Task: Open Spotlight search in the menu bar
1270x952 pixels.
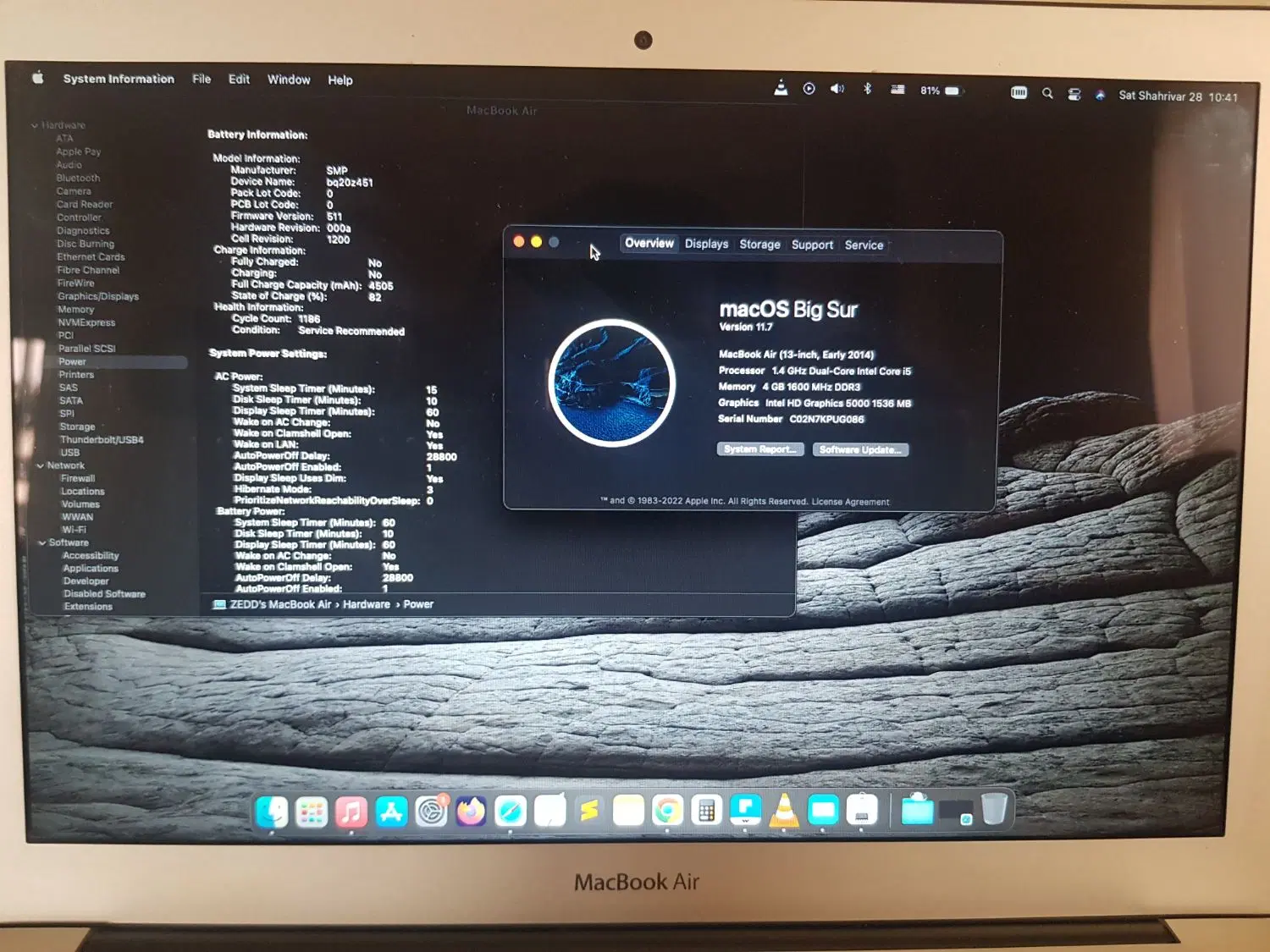Action: coord(1047,93)
